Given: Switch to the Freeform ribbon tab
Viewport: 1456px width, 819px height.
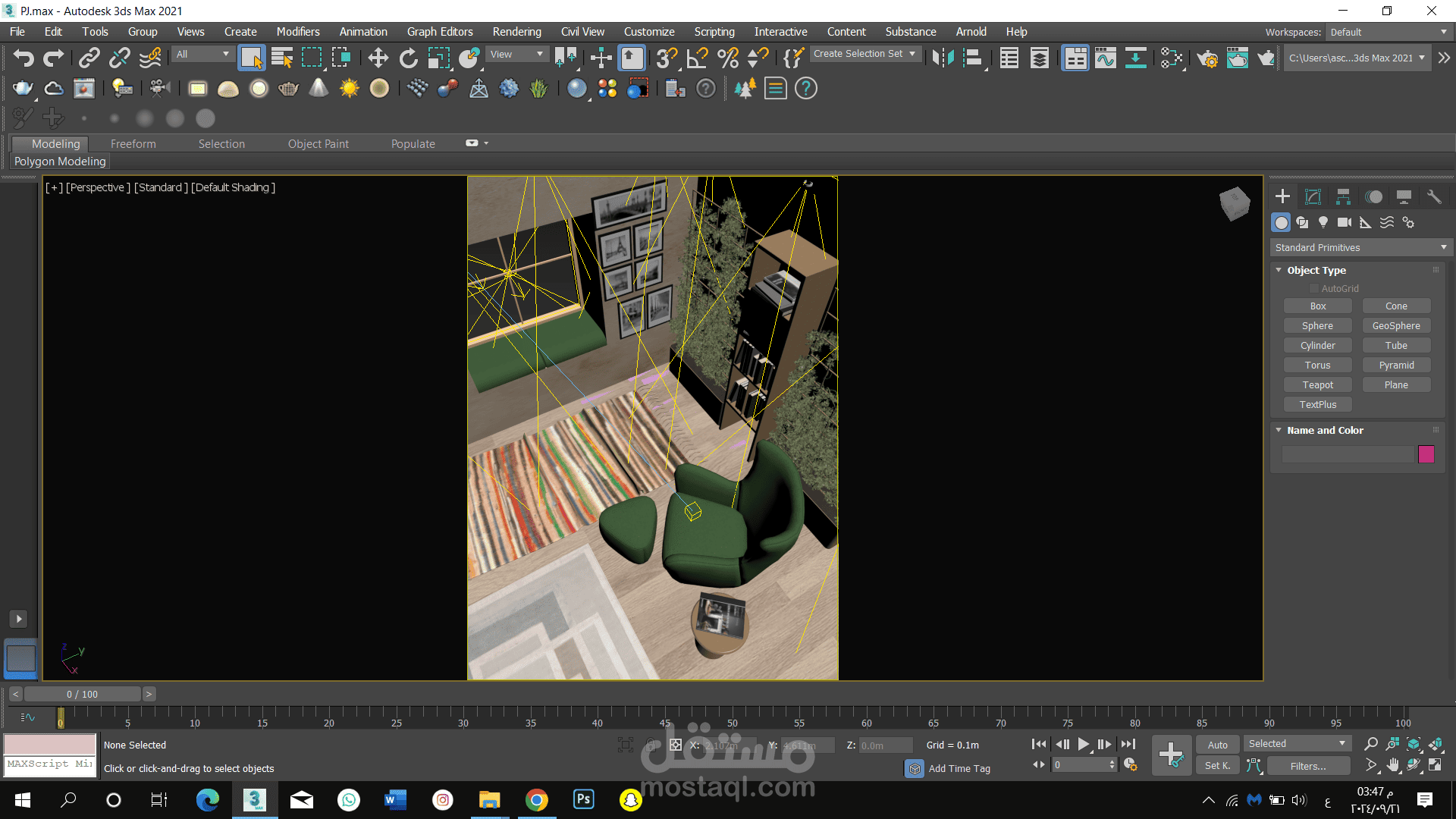Looking at the screenshot, I should (x=133, y=144).
